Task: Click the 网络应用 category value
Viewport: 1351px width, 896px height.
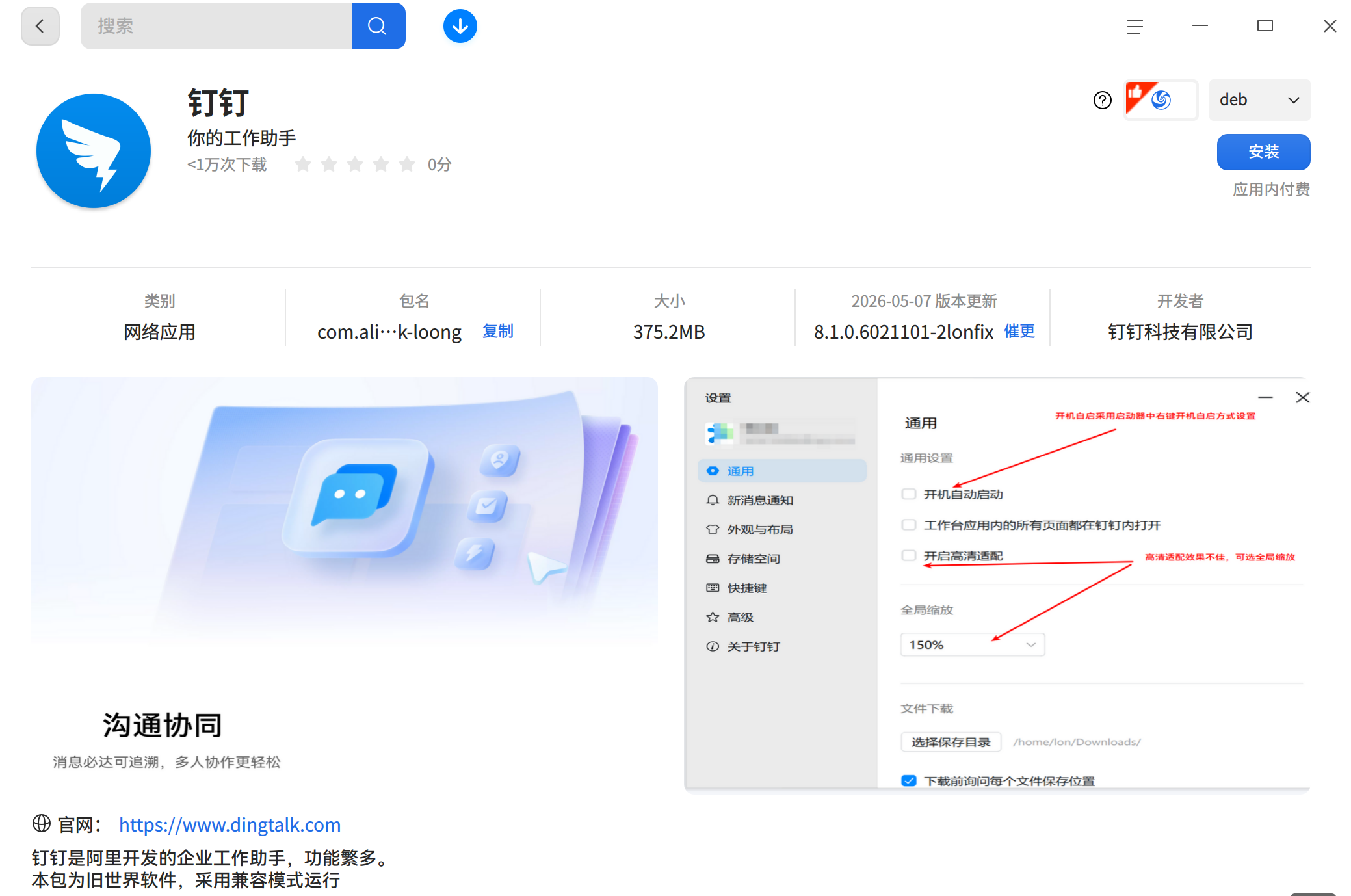Action: pyautogui.click(x=159, y=332)
